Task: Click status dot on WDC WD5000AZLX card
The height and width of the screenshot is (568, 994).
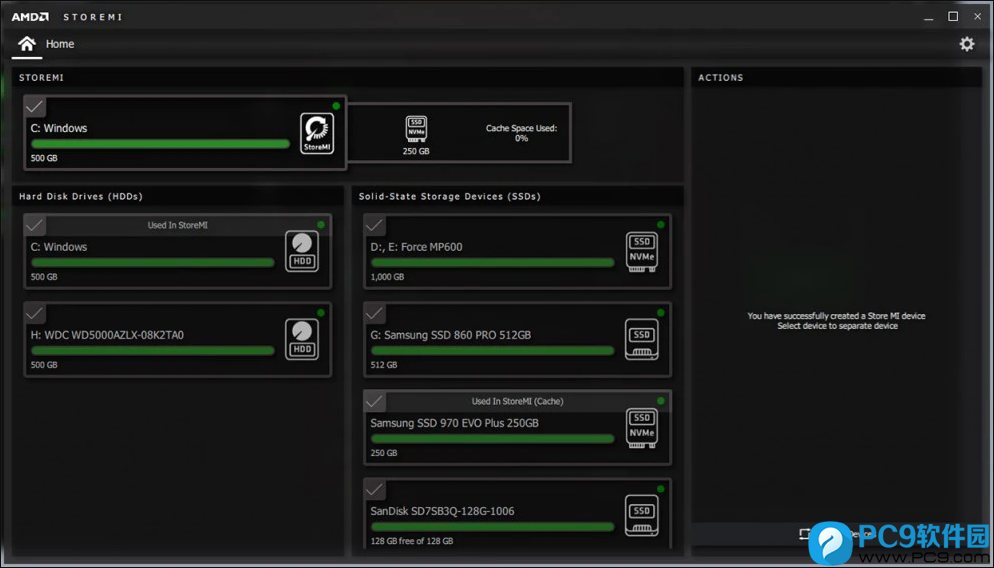Action: [321, 313]
